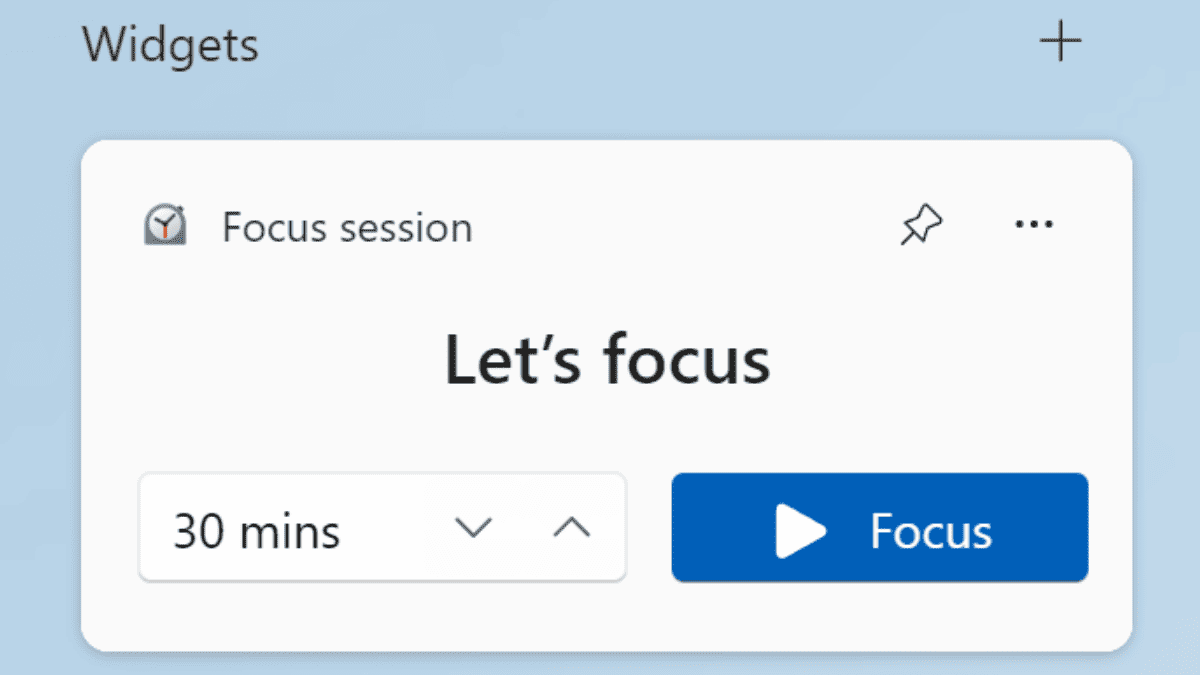Raise focus time above 30 mins

[x=572, y=529]
